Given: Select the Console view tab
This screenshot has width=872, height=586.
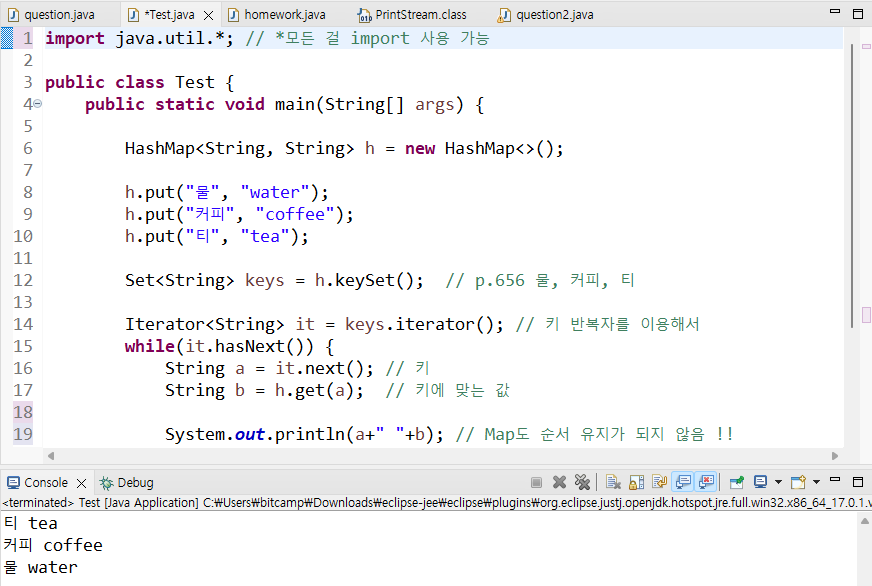Looking at the screenshot, I should point(46,483).
